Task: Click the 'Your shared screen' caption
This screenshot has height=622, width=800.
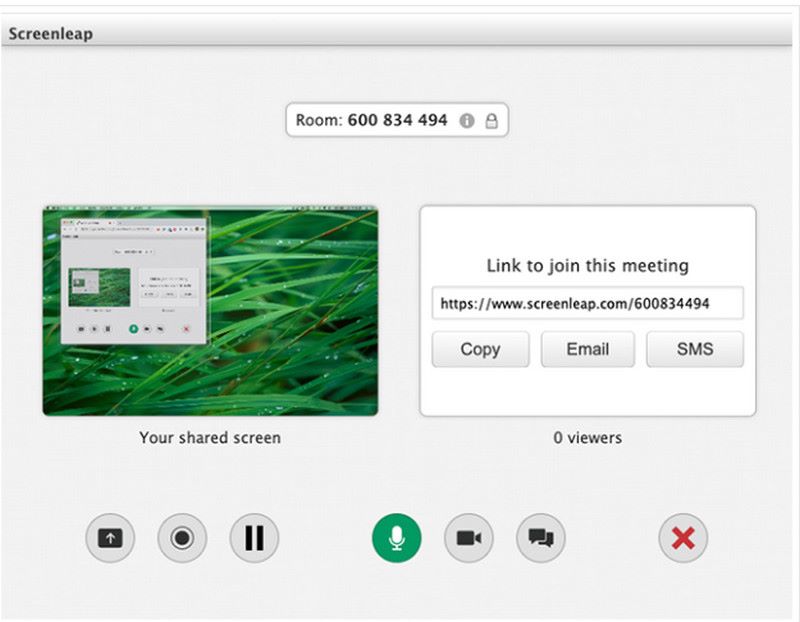Action: click(210, 438)
